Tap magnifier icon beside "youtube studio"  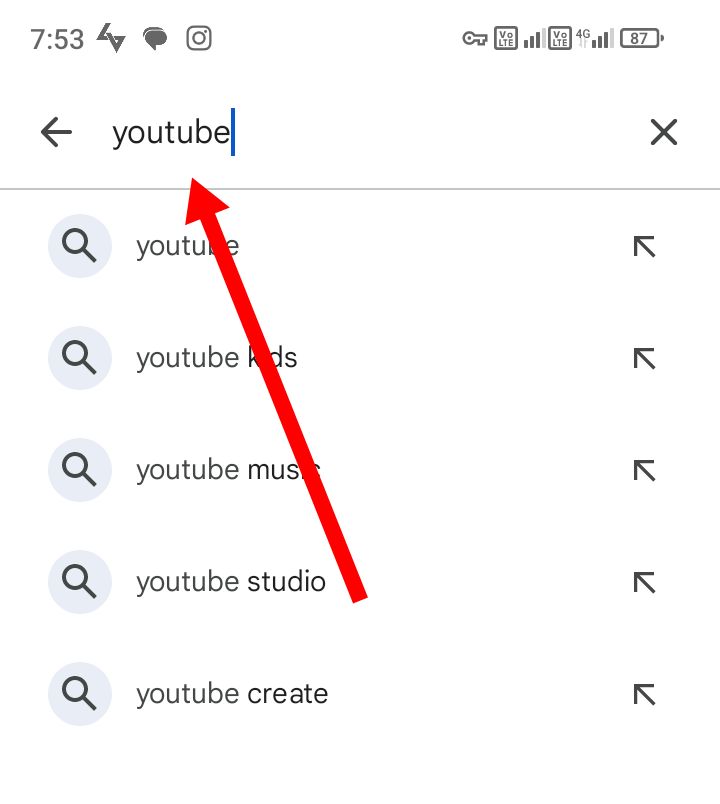coord(79,581)
